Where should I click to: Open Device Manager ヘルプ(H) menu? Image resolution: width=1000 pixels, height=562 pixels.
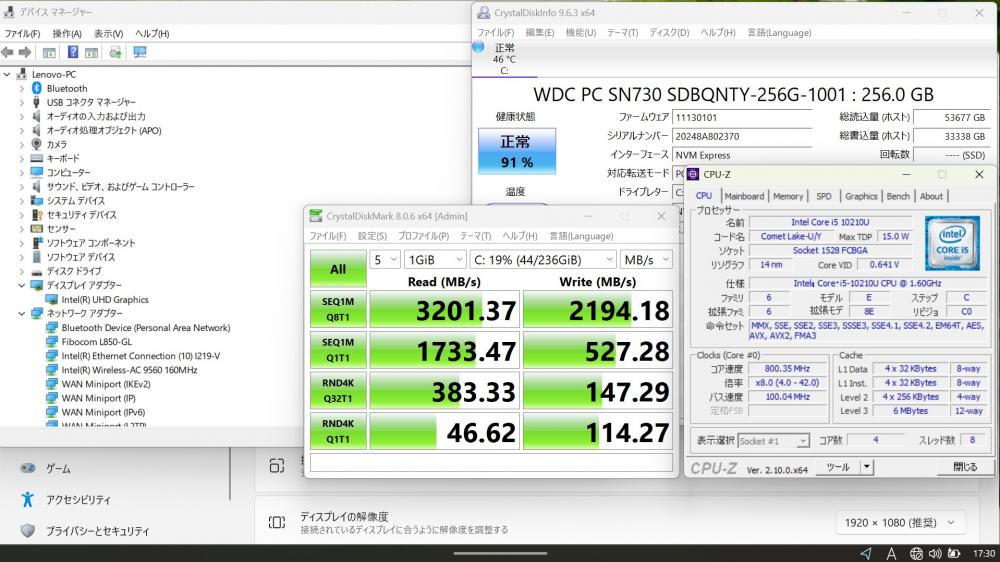pyautogui.click(x=152, y=33)
